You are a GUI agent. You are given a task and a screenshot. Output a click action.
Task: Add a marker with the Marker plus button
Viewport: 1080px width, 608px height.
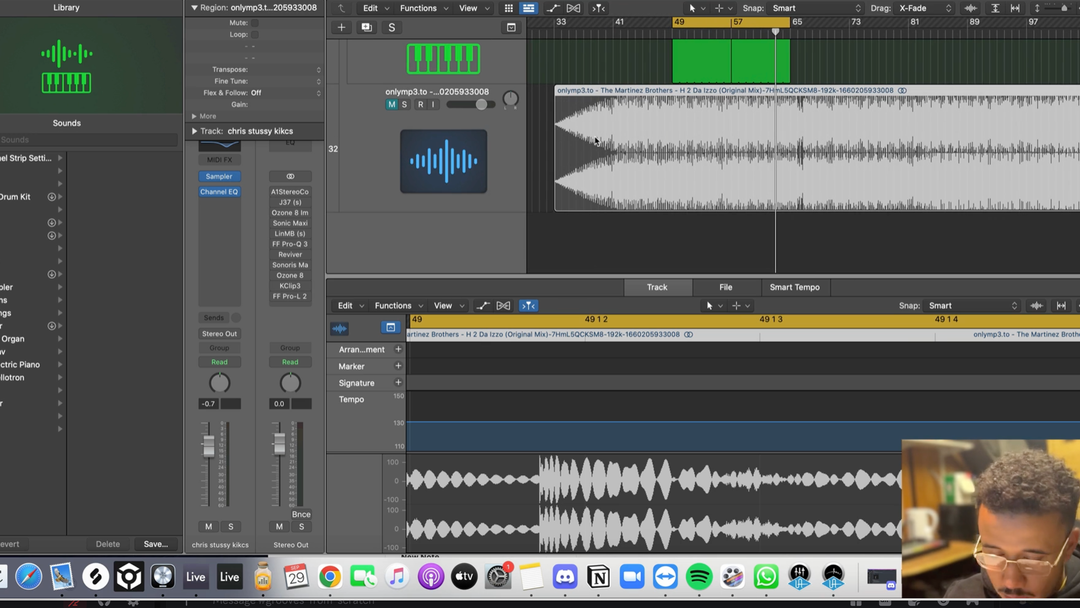point(398,366)
